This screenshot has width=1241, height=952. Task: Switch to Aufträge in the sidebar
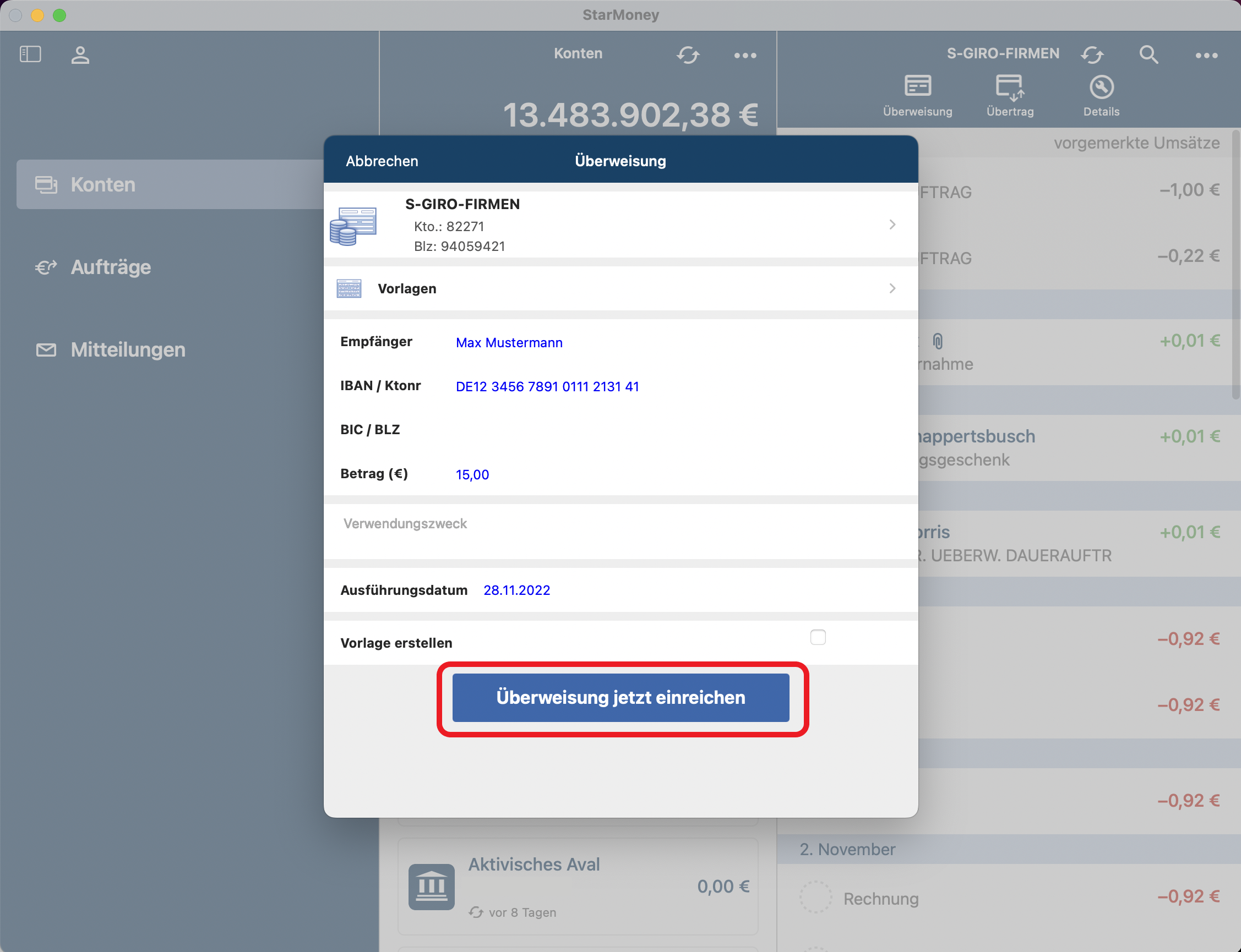click(x=110, y=266)
